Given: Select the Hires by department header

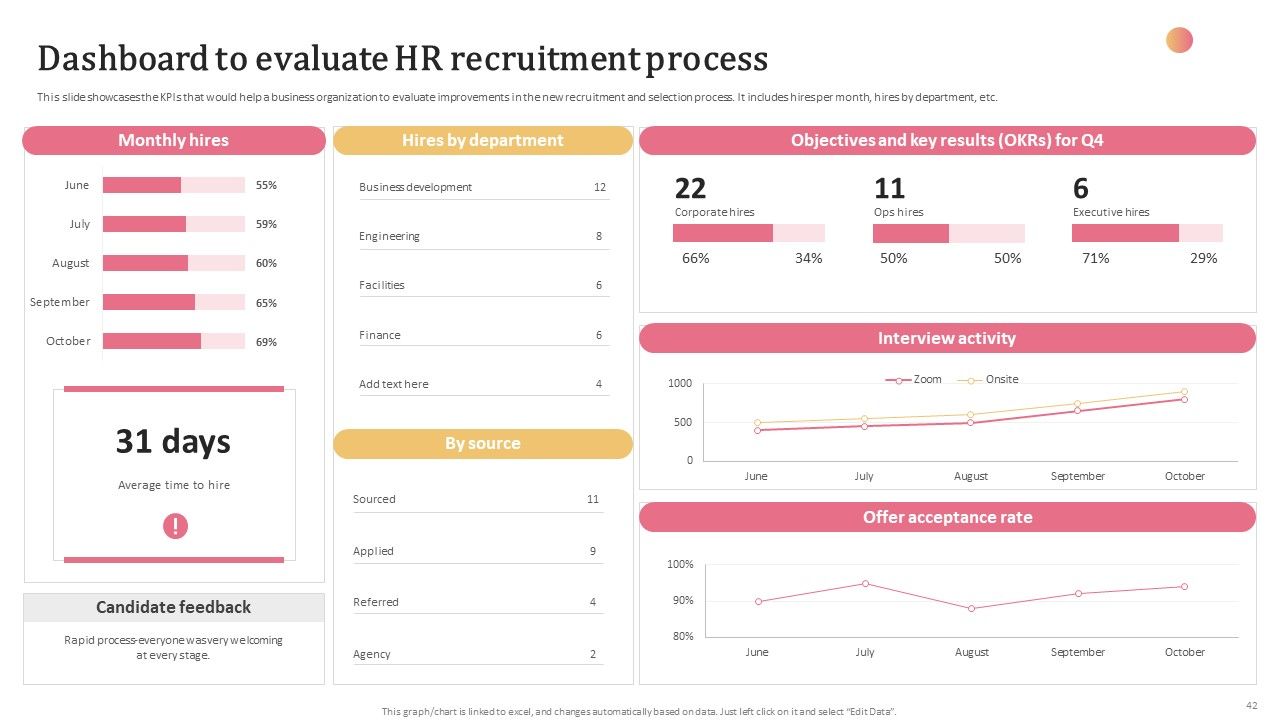Looking at the screenshot, I should [483, 140].
